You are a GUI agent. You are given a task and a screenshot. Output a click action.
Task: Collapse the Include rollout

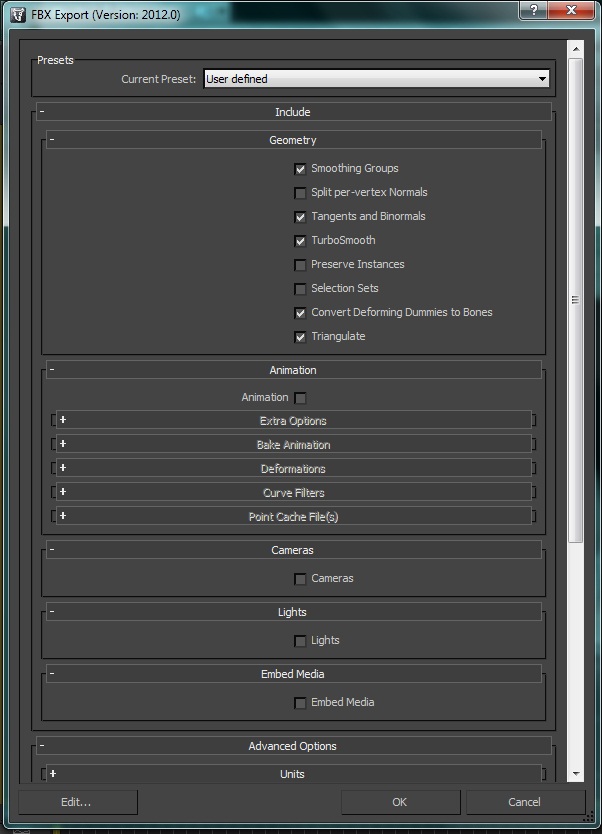294,112
